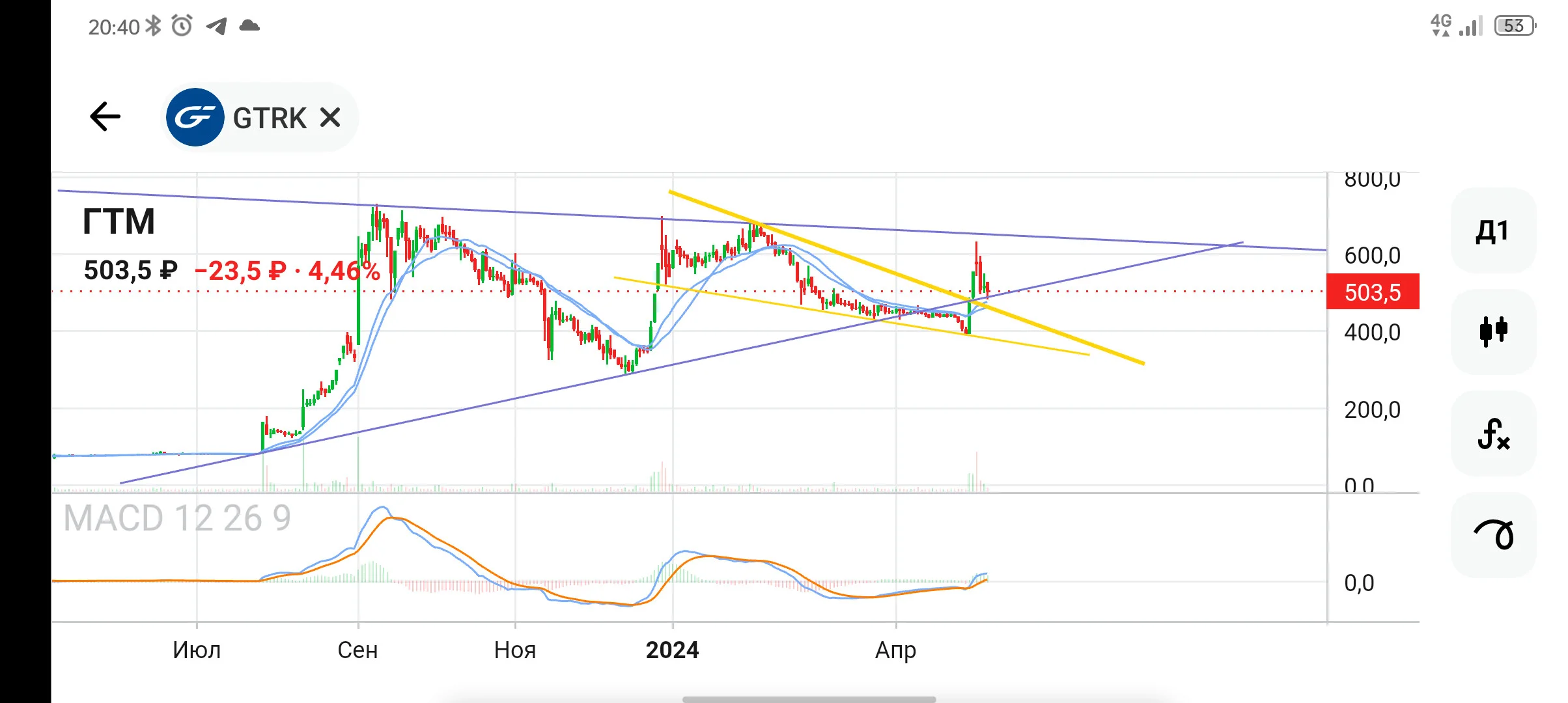Tap the 200,0 price scale value

point(1372,410)
